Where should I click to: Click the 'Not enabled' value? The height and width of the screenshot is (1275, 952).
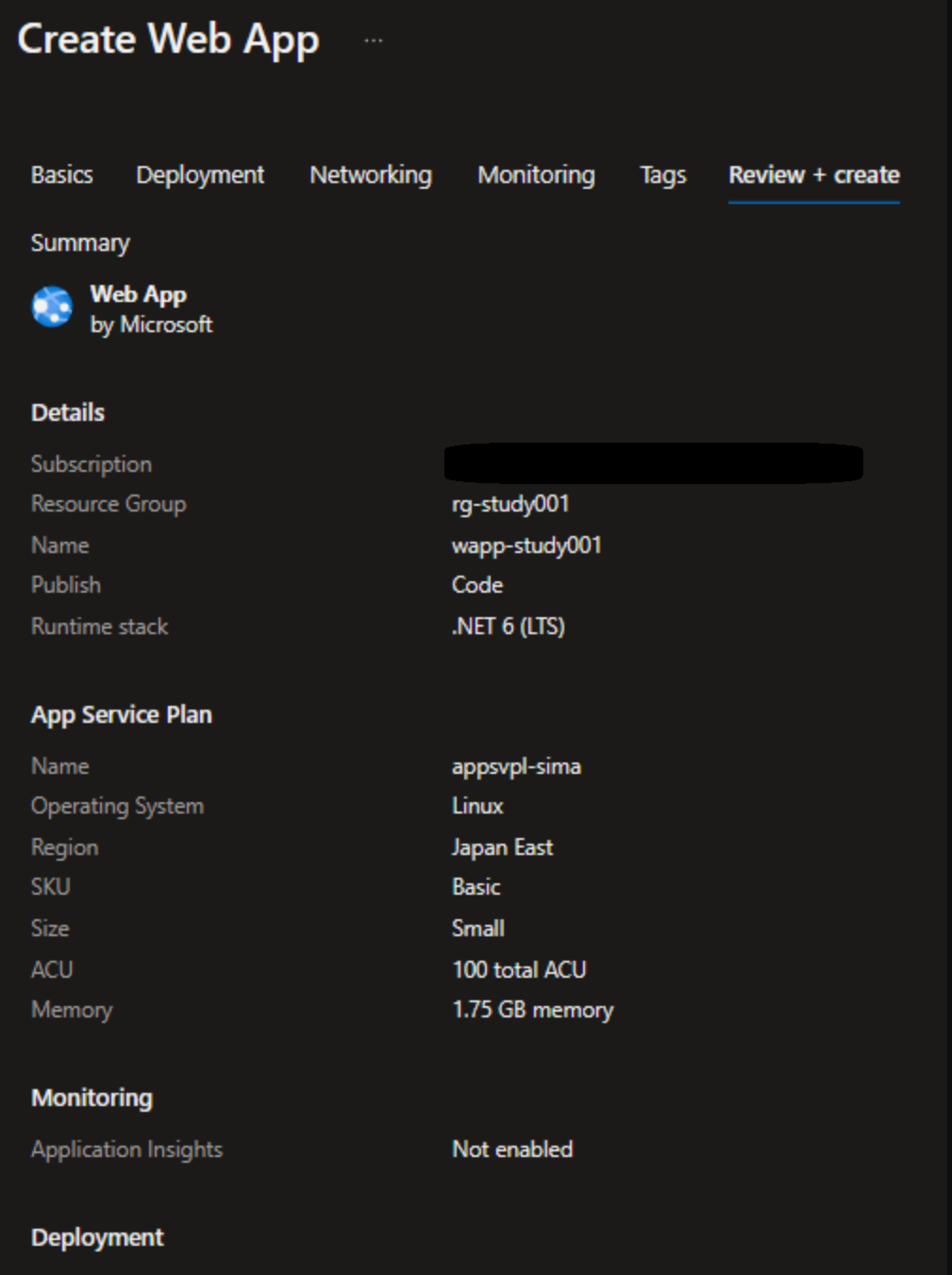512,1149
